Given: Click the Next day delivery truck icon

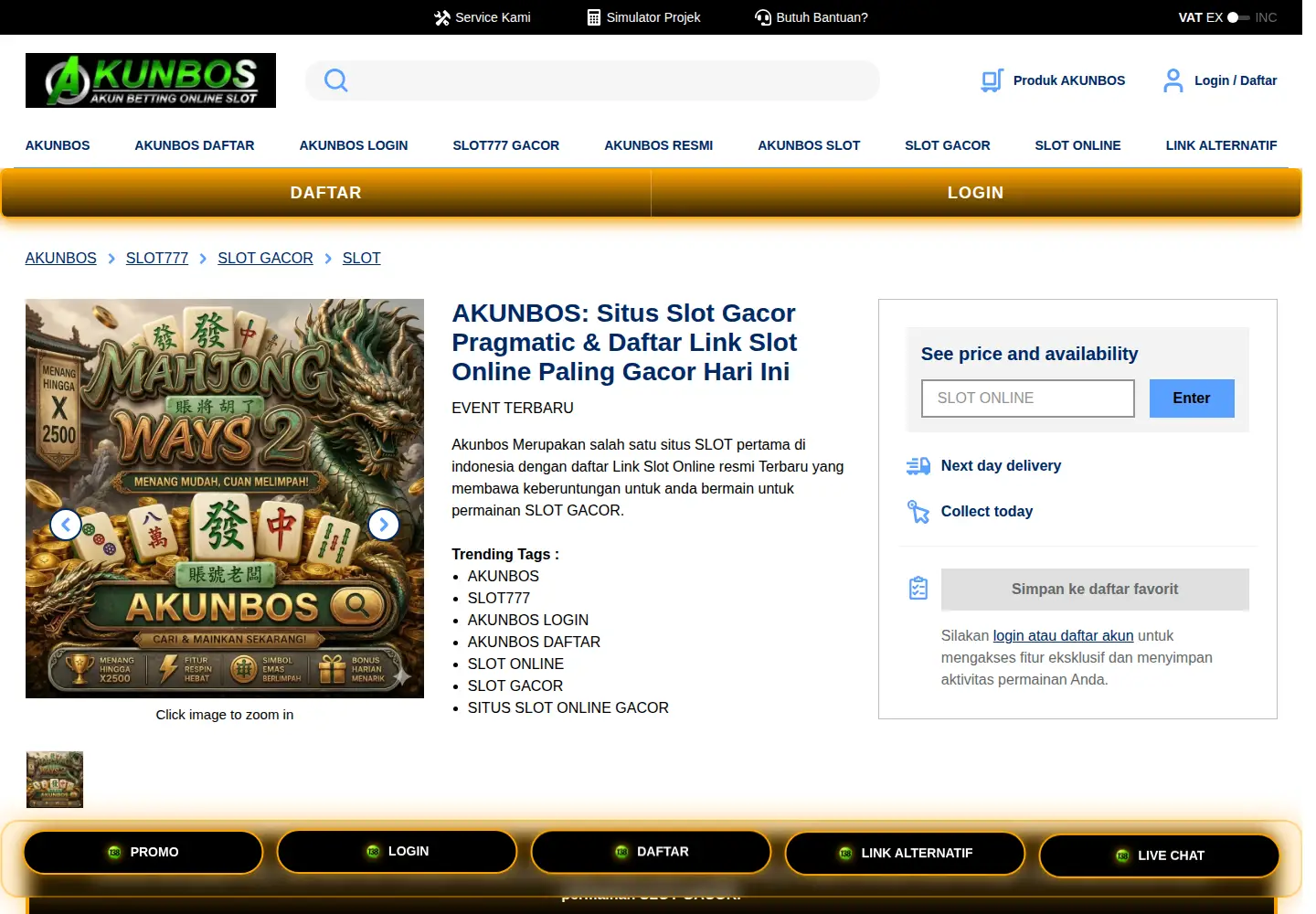Looking at the screenshot, I should click(x=918, y=466).
